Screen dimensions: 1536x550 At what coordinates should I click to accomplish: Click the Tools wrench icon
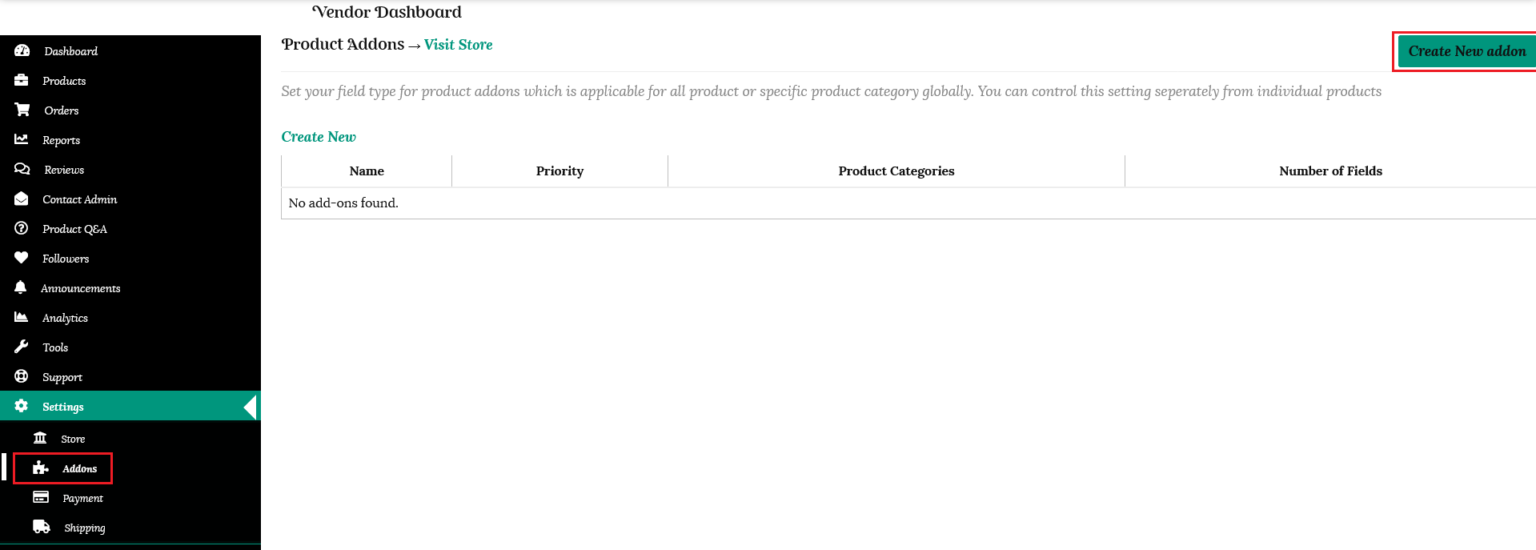21,347
